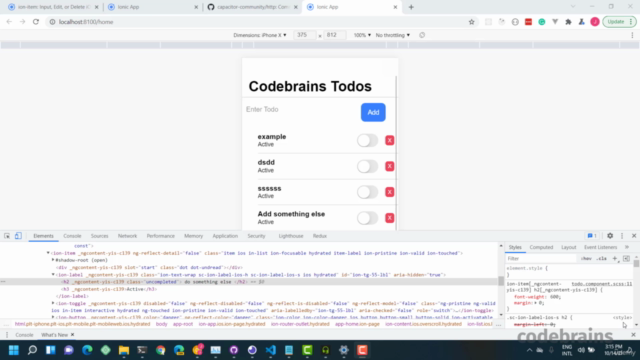
Task: Click the device width field showing 375
Action: click(304, 35)
